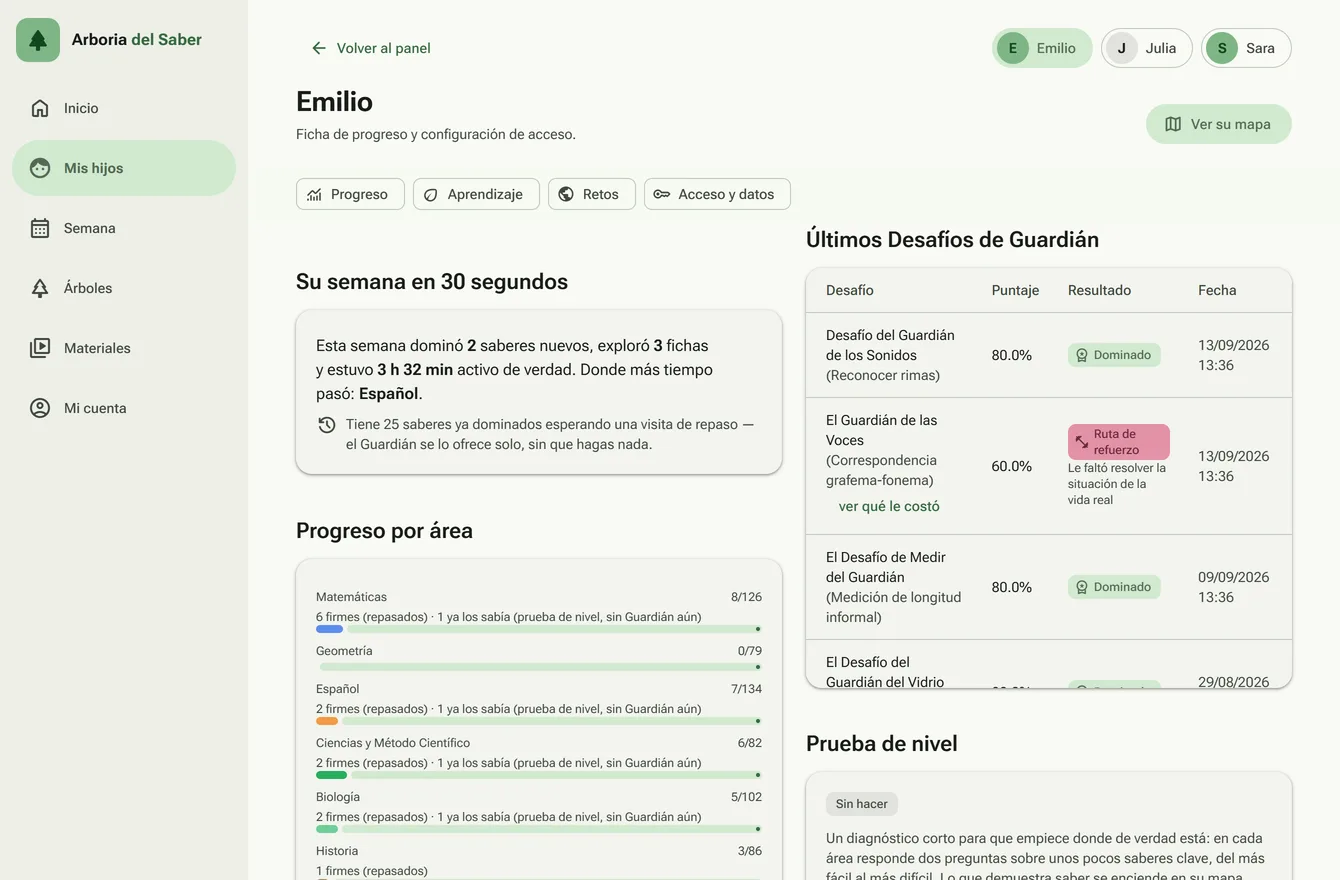The width and height of the screenshot is (1340, 880).
Task: Open Mi cuenta from the sidebar
Action: click(x=124, y=408)
